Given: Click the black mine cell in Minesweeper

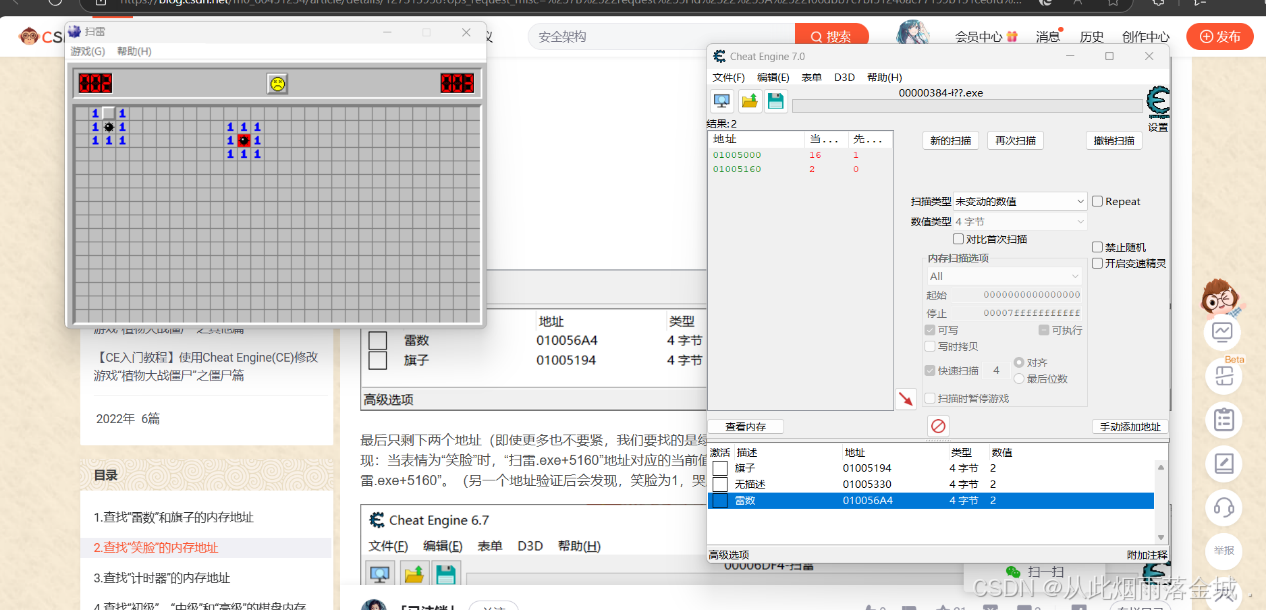Looking at the screenshot, I should tap(109, 127).
